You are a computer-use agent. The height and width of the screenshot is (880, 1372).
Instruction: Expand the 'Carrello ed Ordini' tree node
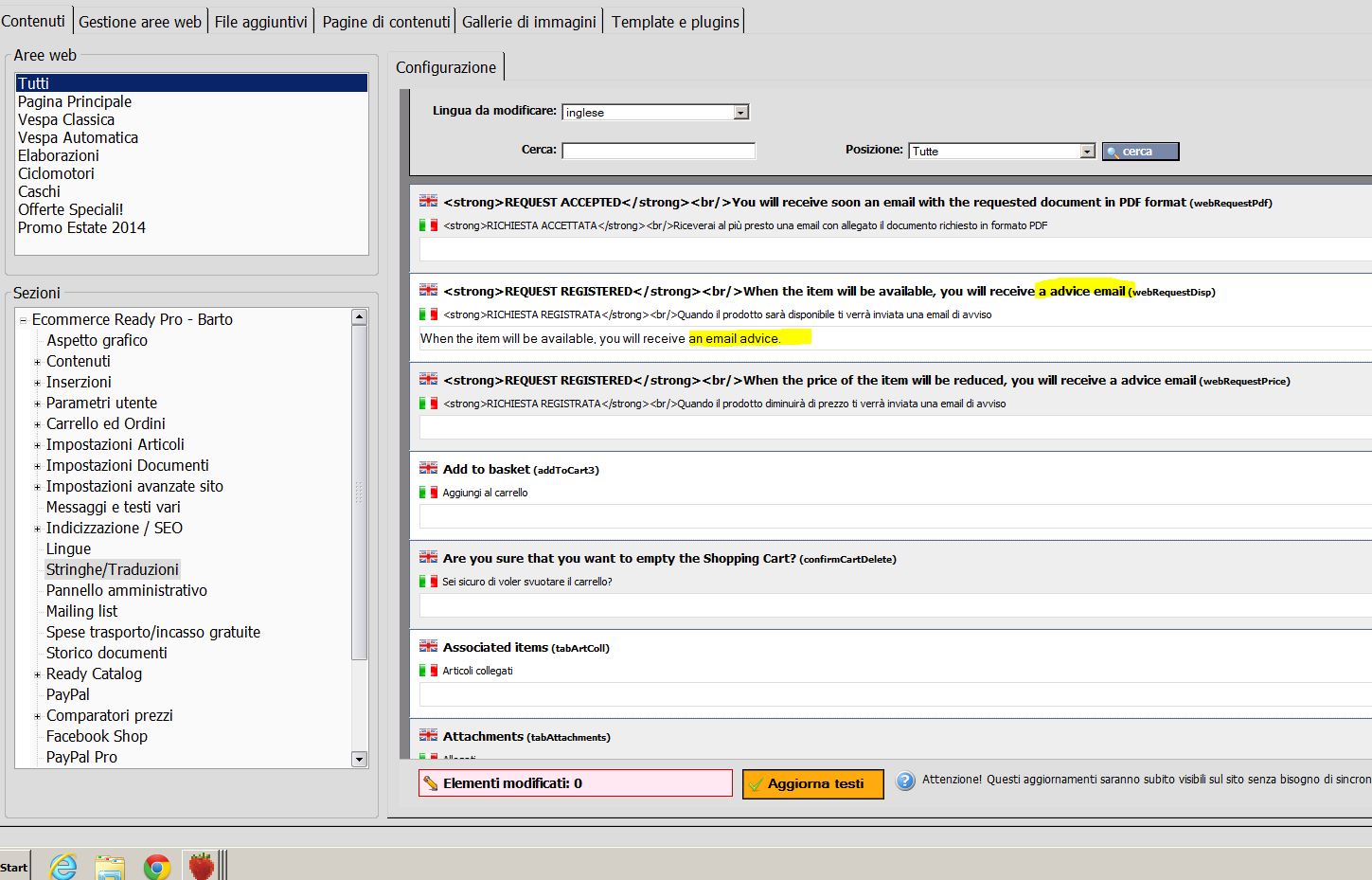coord(37,424)
